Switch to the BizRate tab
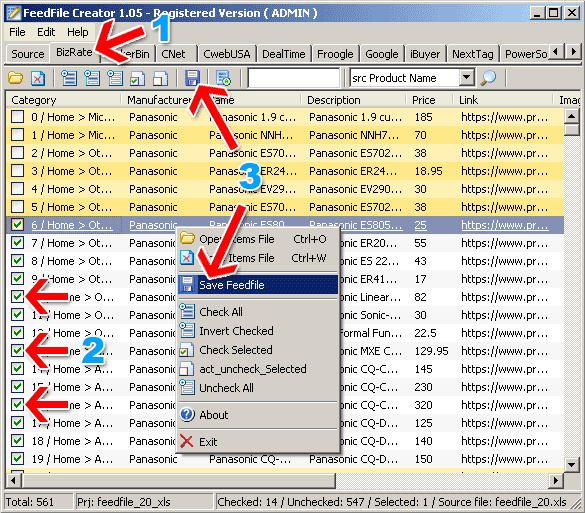This screenshot has width=585, height=513. (74, 52)
